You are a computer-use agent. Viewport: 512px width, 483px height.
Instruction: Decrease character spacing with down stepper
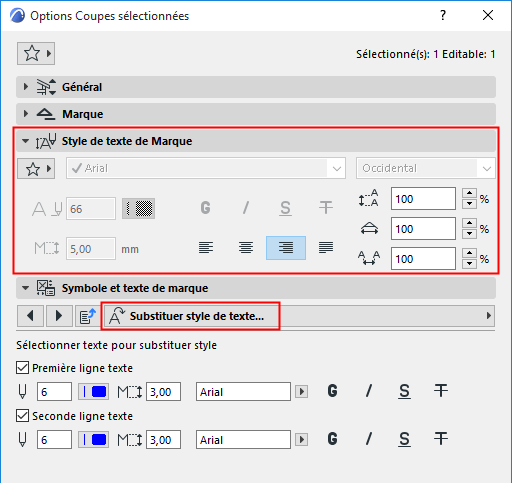click(x=470, y=263)
